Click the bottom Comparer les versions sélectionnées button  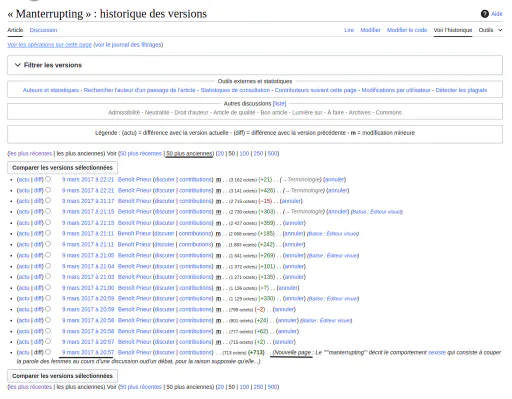62,376
